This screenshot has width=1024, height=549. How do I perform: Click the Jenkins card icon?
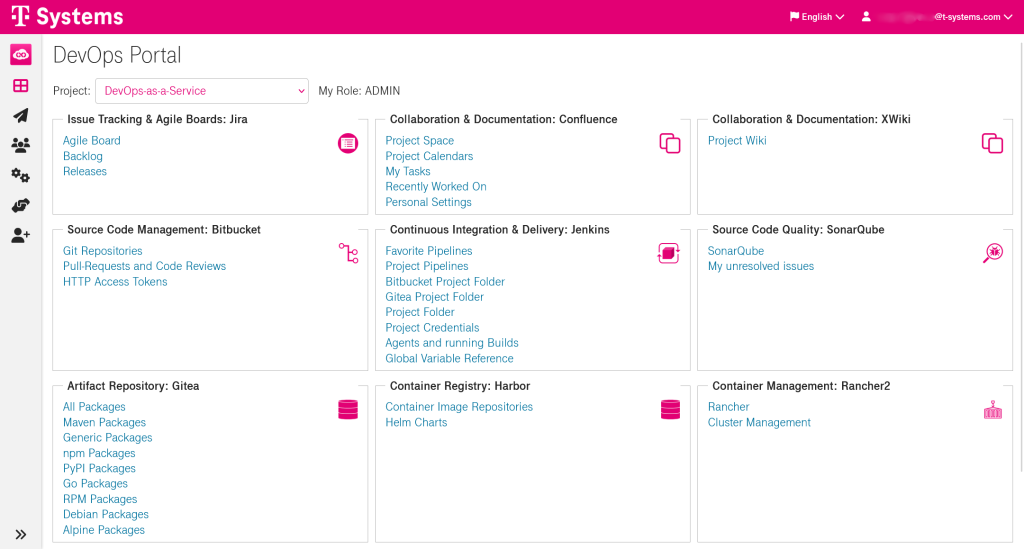(669, 253)
